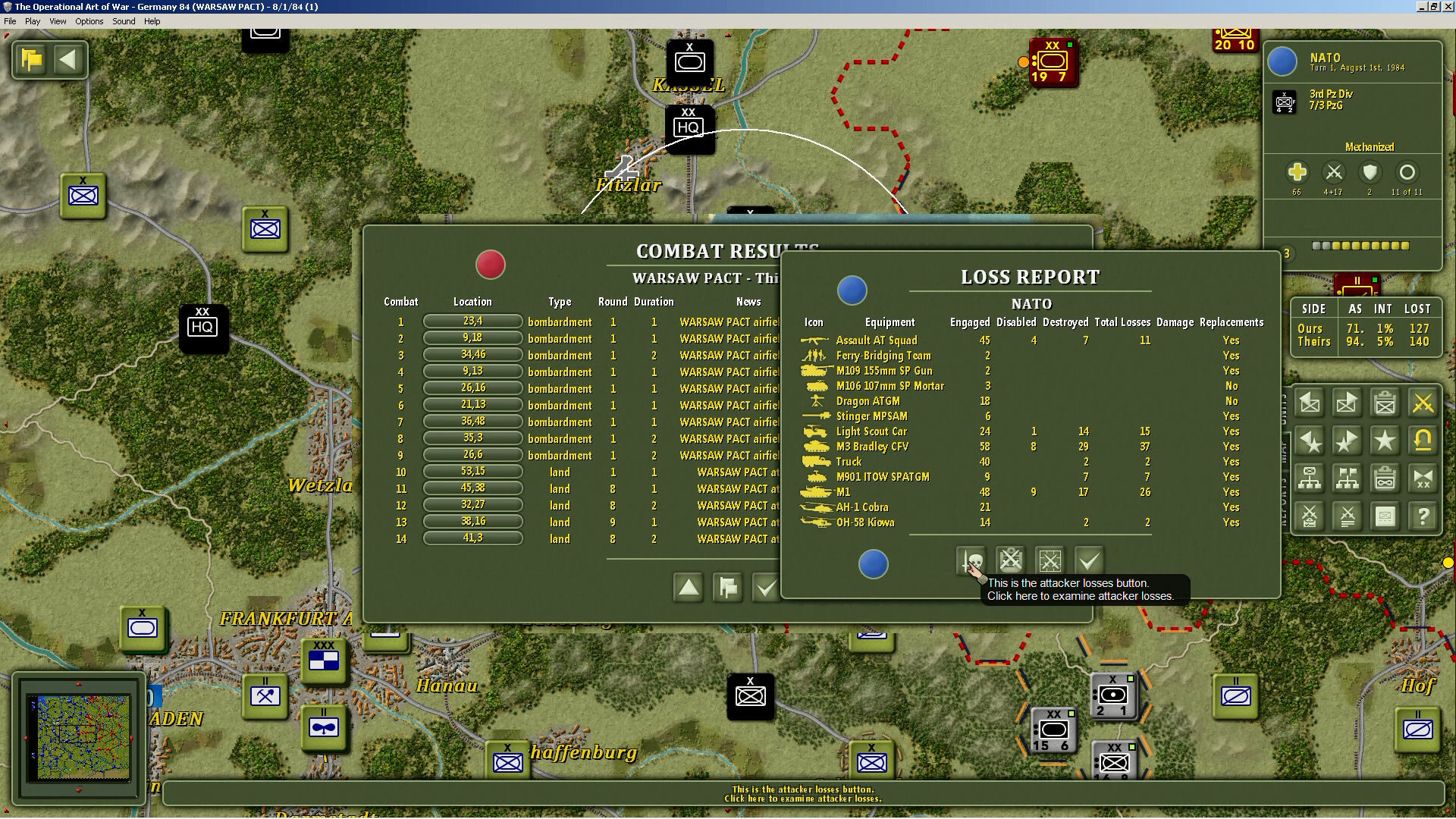Open the Sound menu
Screen dimensions: 1456x819
pos(124,21)
